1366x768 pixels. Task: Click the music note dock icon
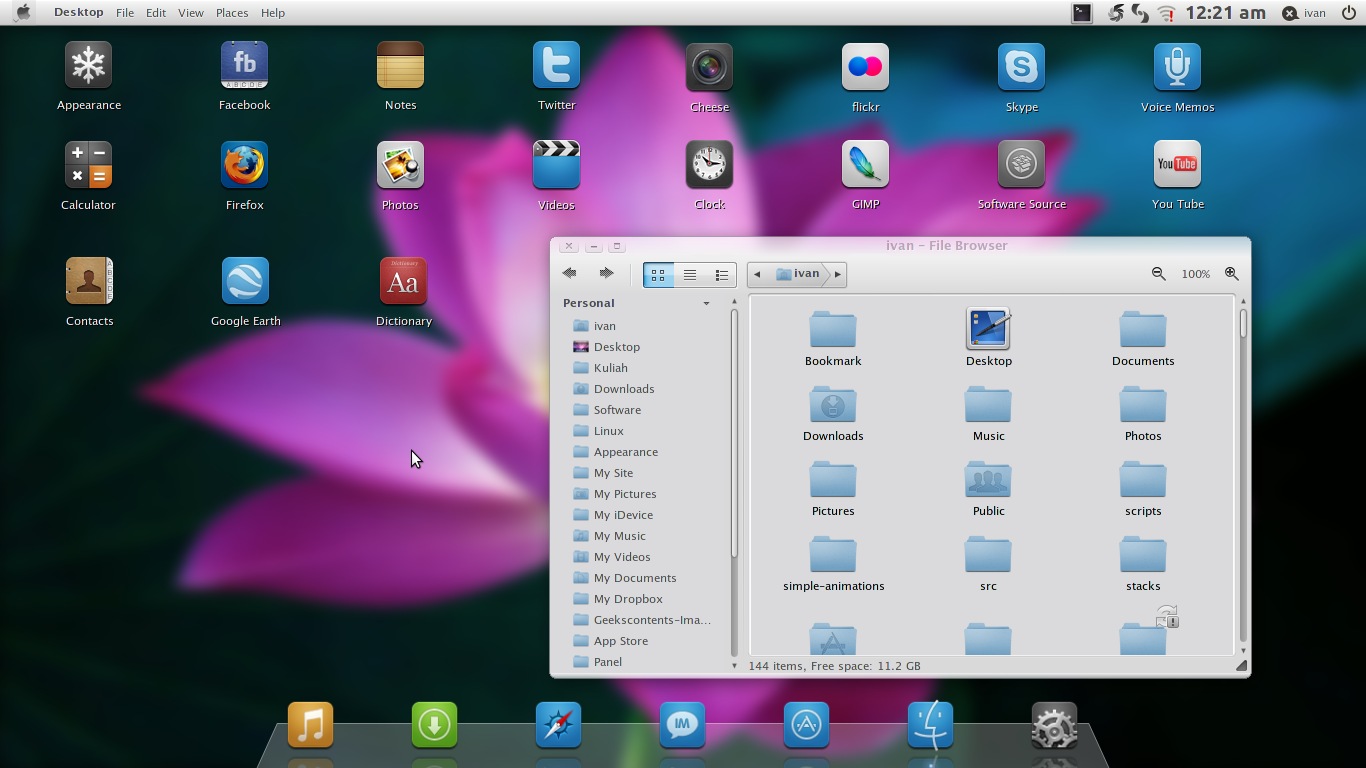(310, 725)
